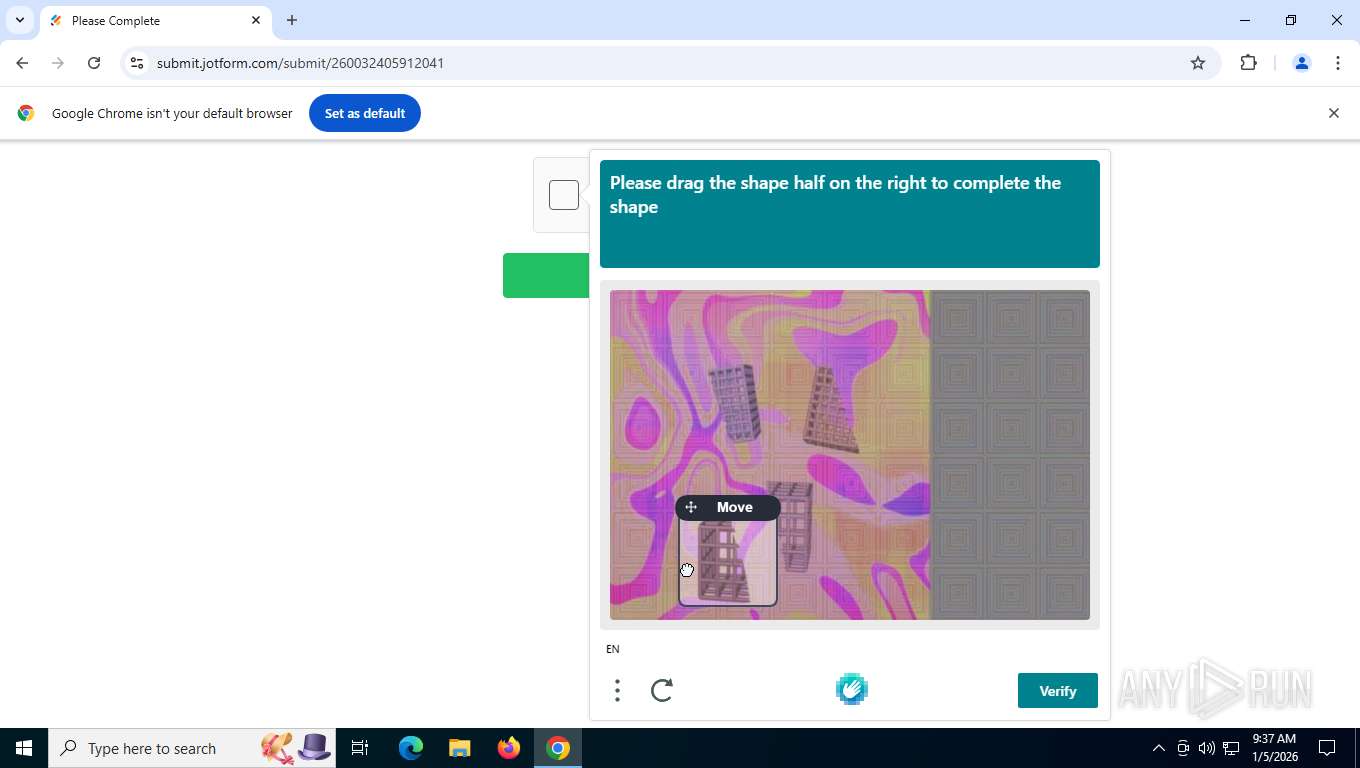Click the Chrome icon in the taskbar
Viewport: 1360px width, 768px height.
(x=558, y=748)
